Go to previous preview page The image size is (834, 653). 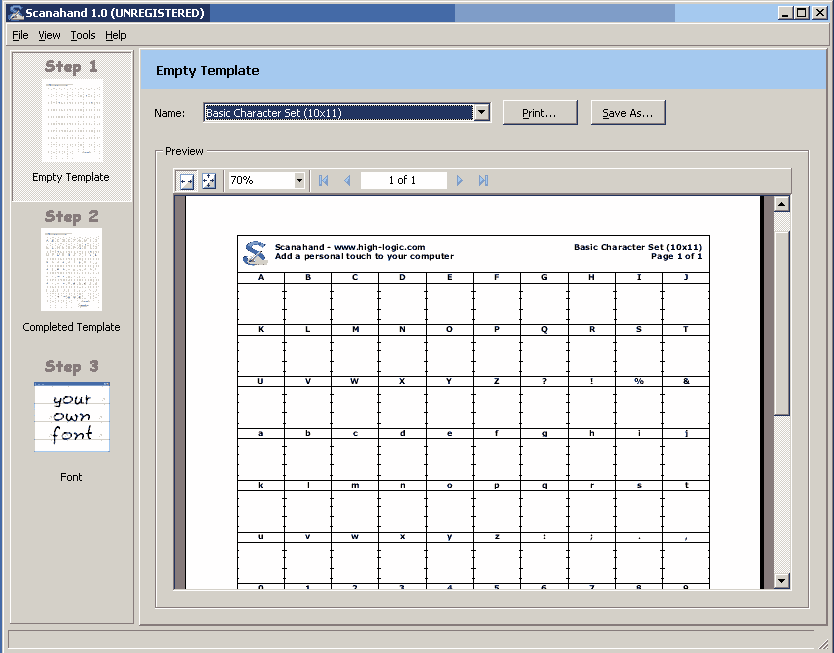tap(347, 181)
